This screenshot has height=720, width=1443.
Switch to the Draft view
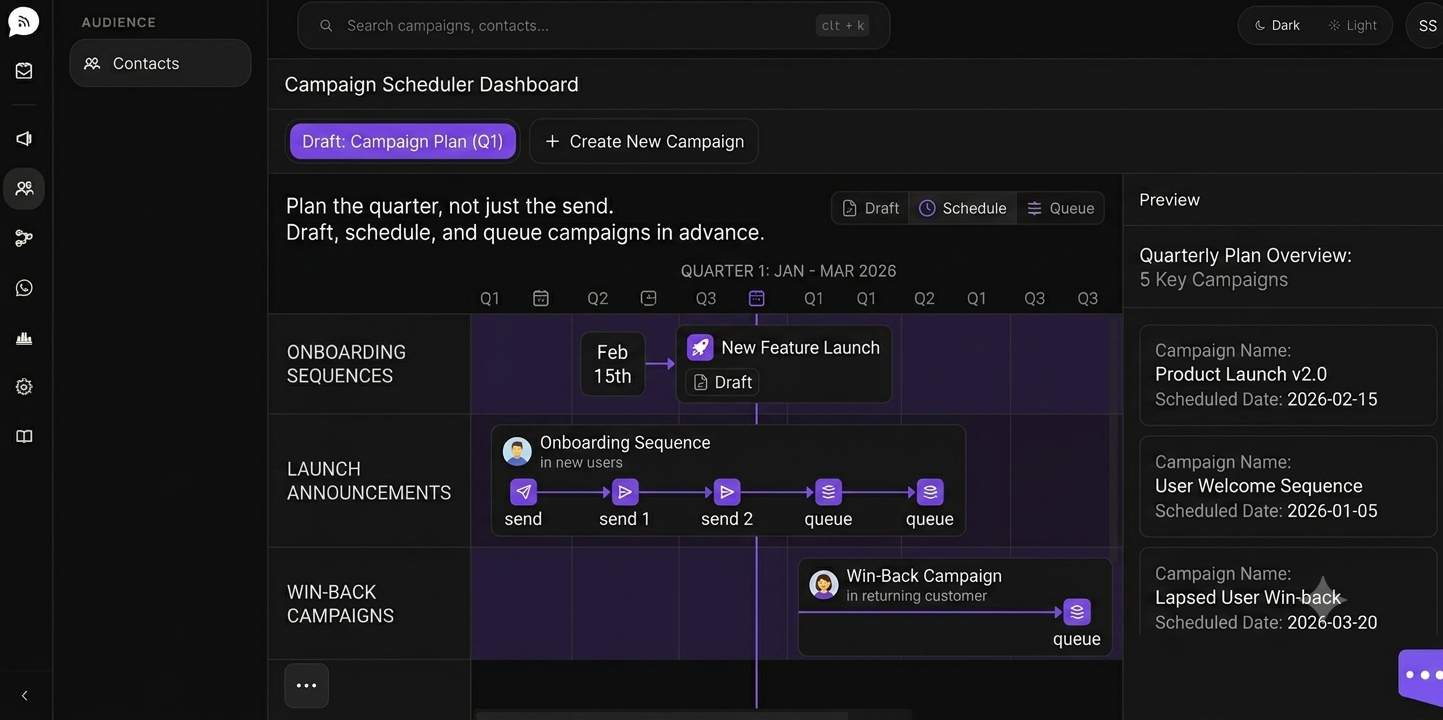(x=870, y=208)
